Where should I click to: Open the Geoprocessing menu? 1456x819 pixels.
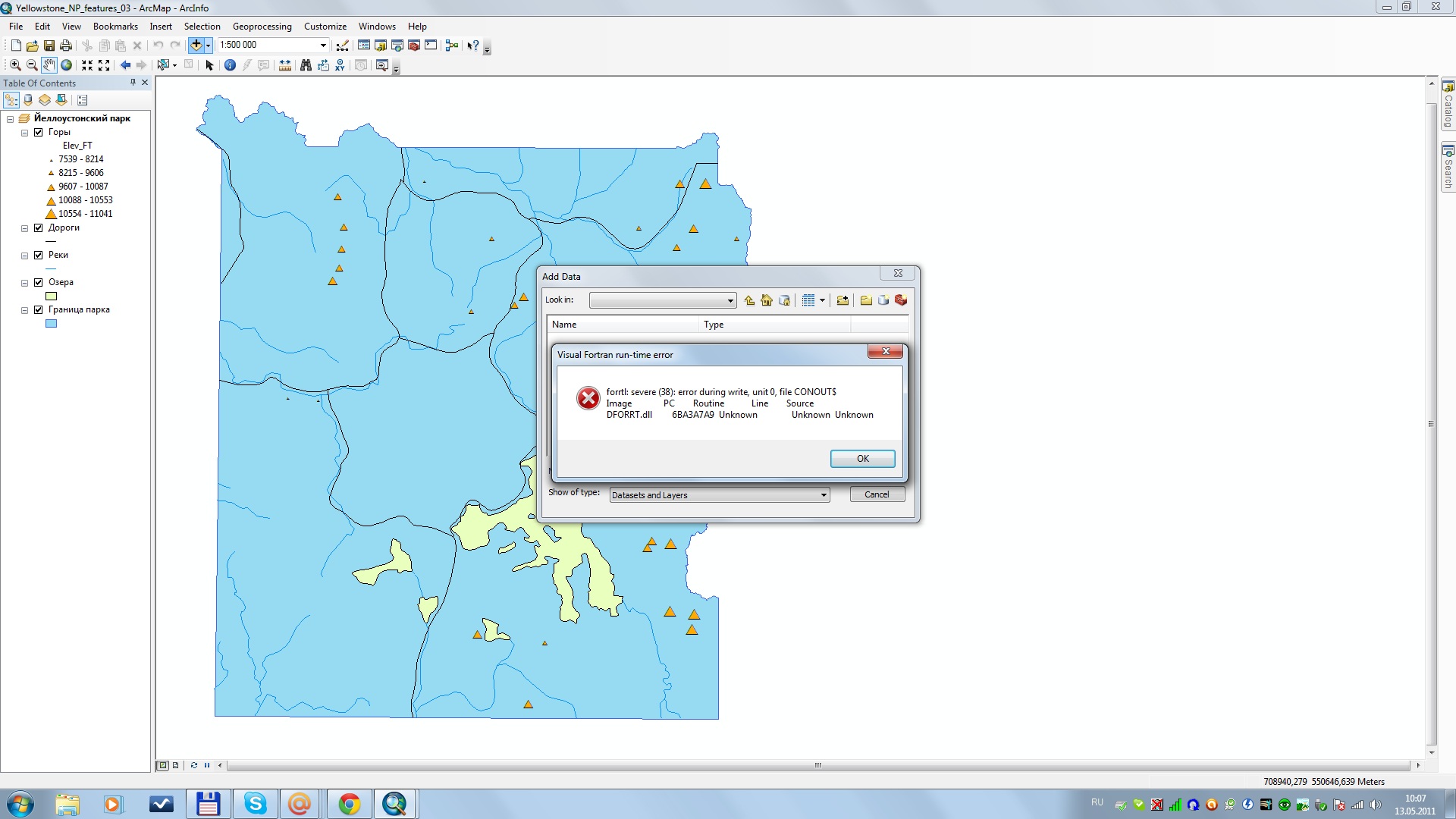pos(262,27)
